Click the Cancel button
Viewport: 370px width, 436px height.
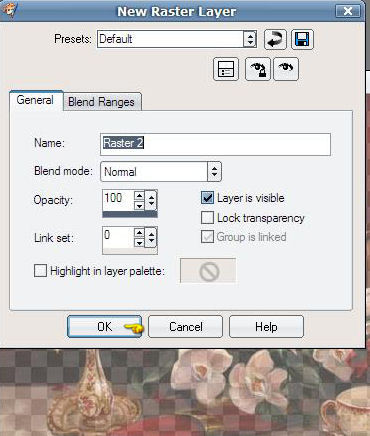tap(186, 327)
